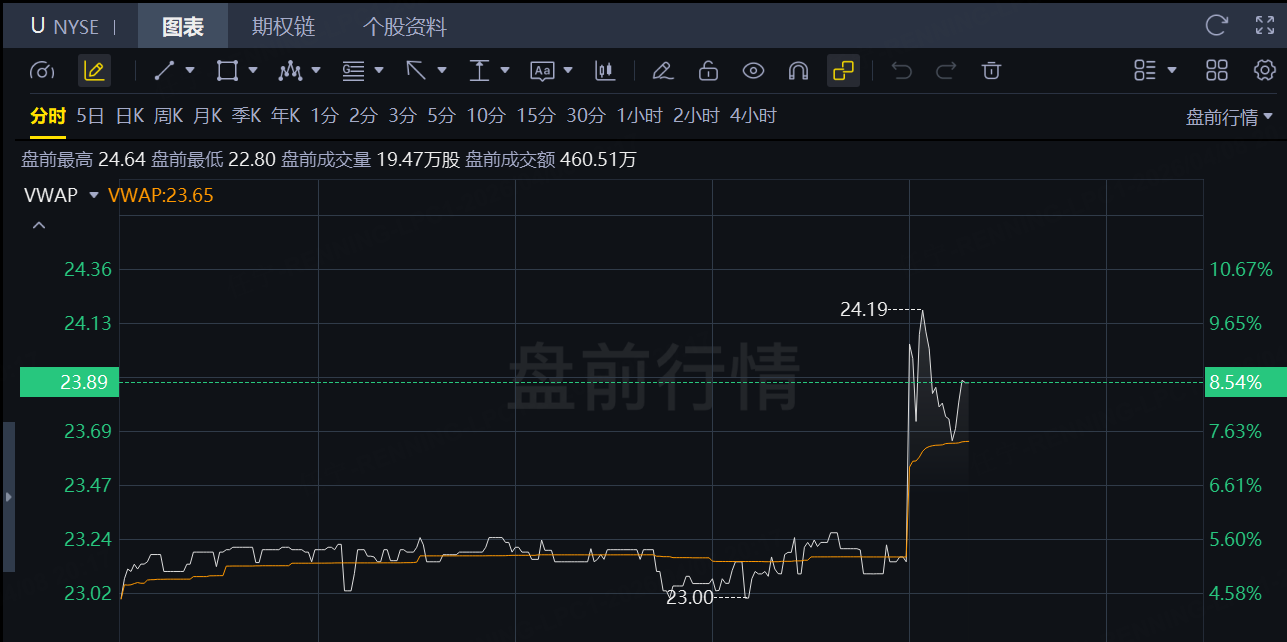Open the 盘前行情 session dropdown
The height and width of the screenshot is (642, 1287).
(x=1230, y=117)
